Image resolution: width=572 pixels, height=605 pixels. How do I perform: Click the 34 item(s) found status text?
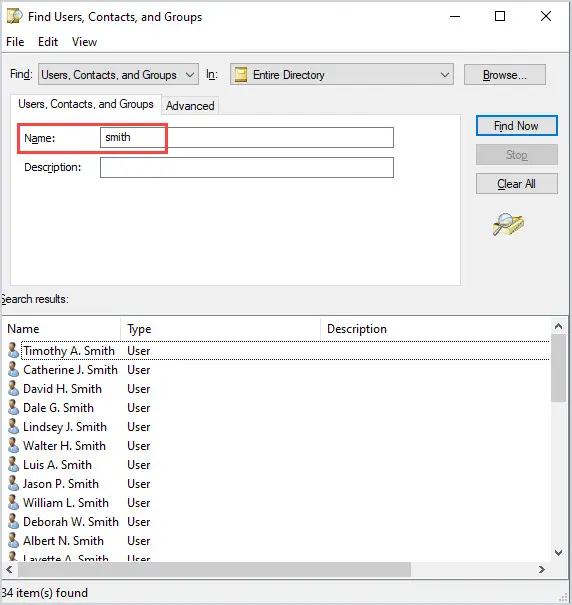tap(44, 592)
